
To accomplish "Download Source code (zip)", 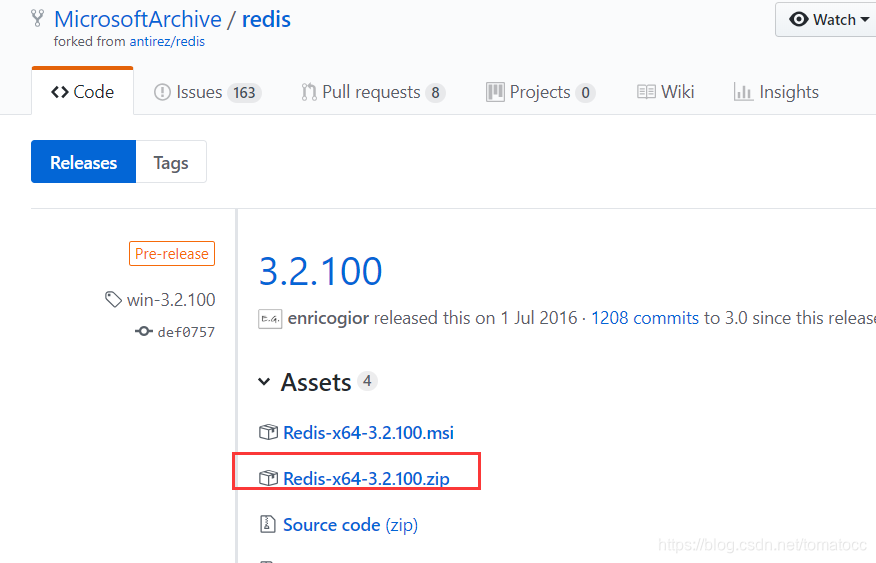I will pos(350,525).
